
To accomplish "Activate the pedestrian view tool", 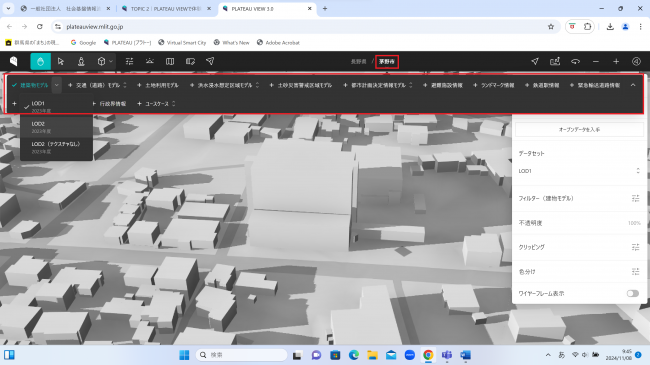I will pos(81,61).
